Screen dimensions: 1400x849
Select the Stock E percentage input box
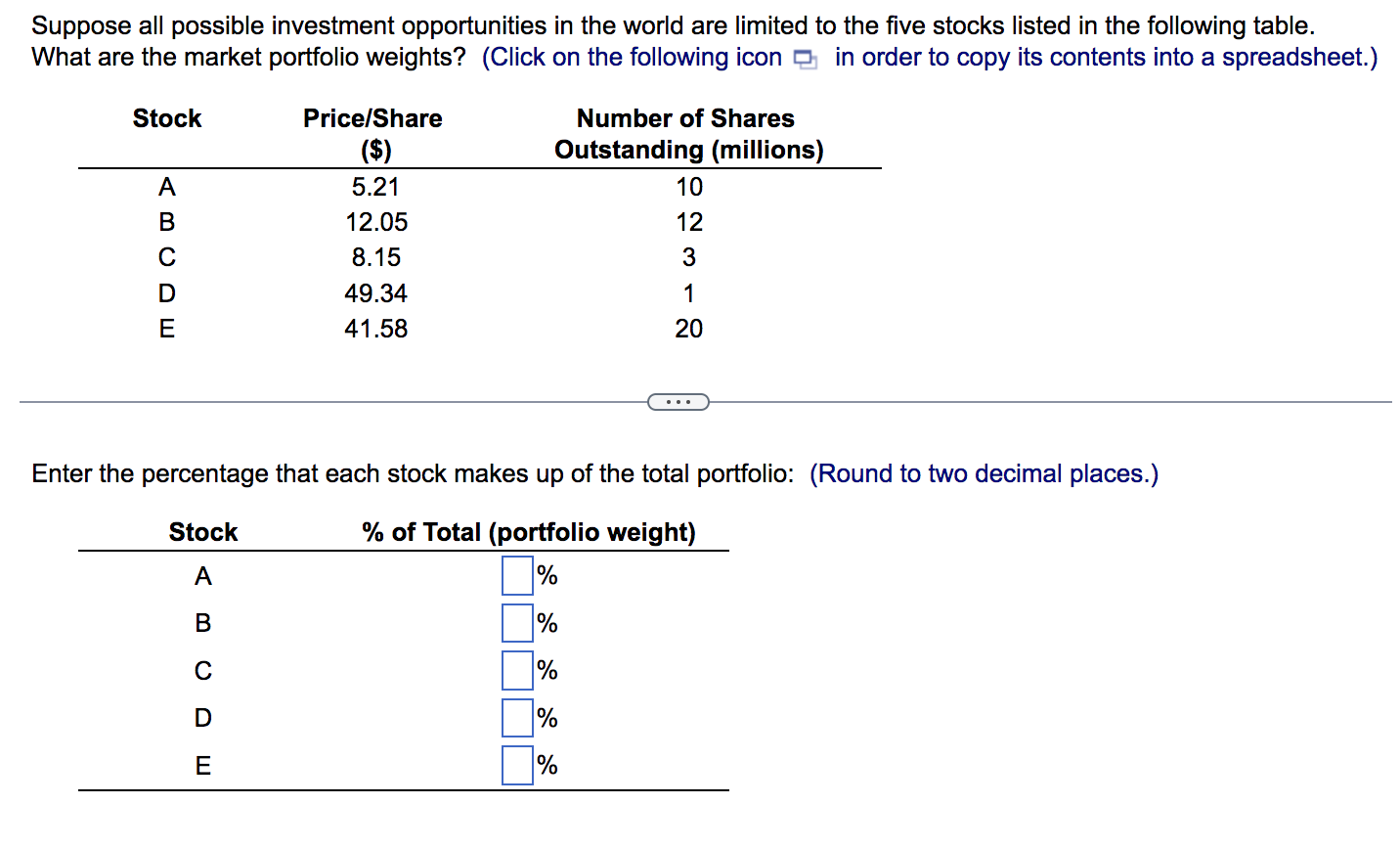(517, 765)
